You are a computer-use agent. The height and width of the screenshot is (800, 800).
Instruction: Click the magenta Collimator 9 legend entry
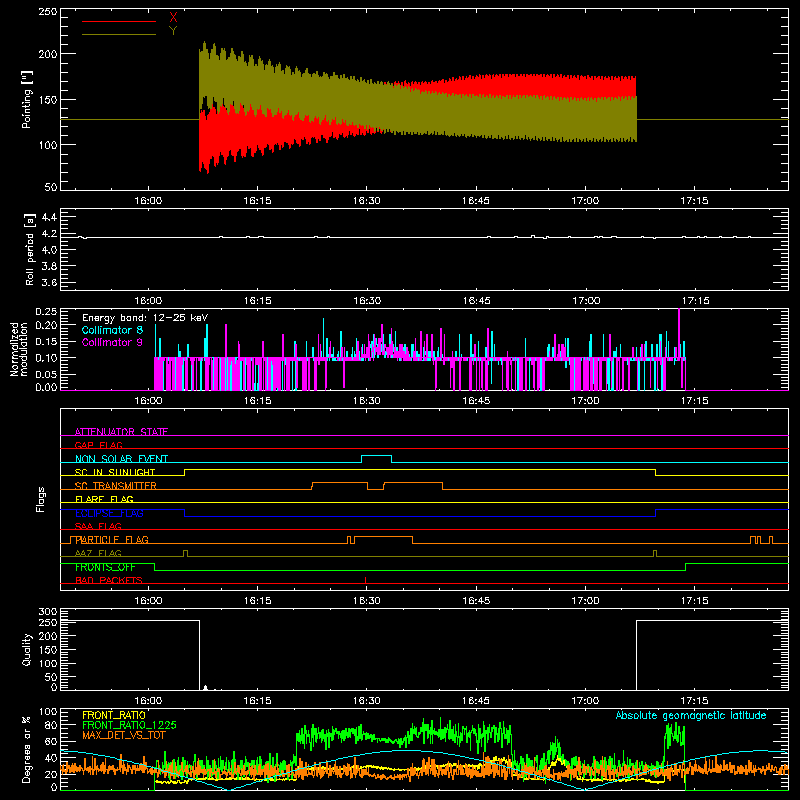pos(112,342)
